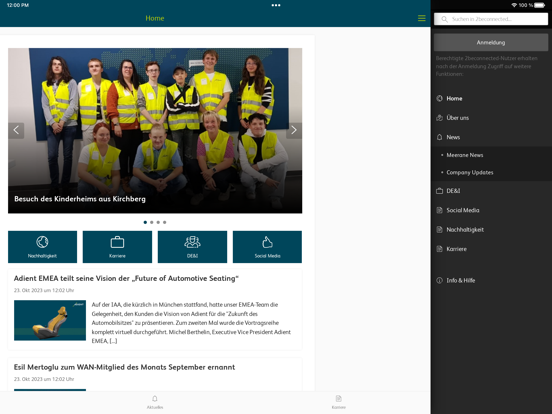Viewport: 552px width, 414px height.
Task: Go to next carousel slide arrow
Action: pos(294,130)
